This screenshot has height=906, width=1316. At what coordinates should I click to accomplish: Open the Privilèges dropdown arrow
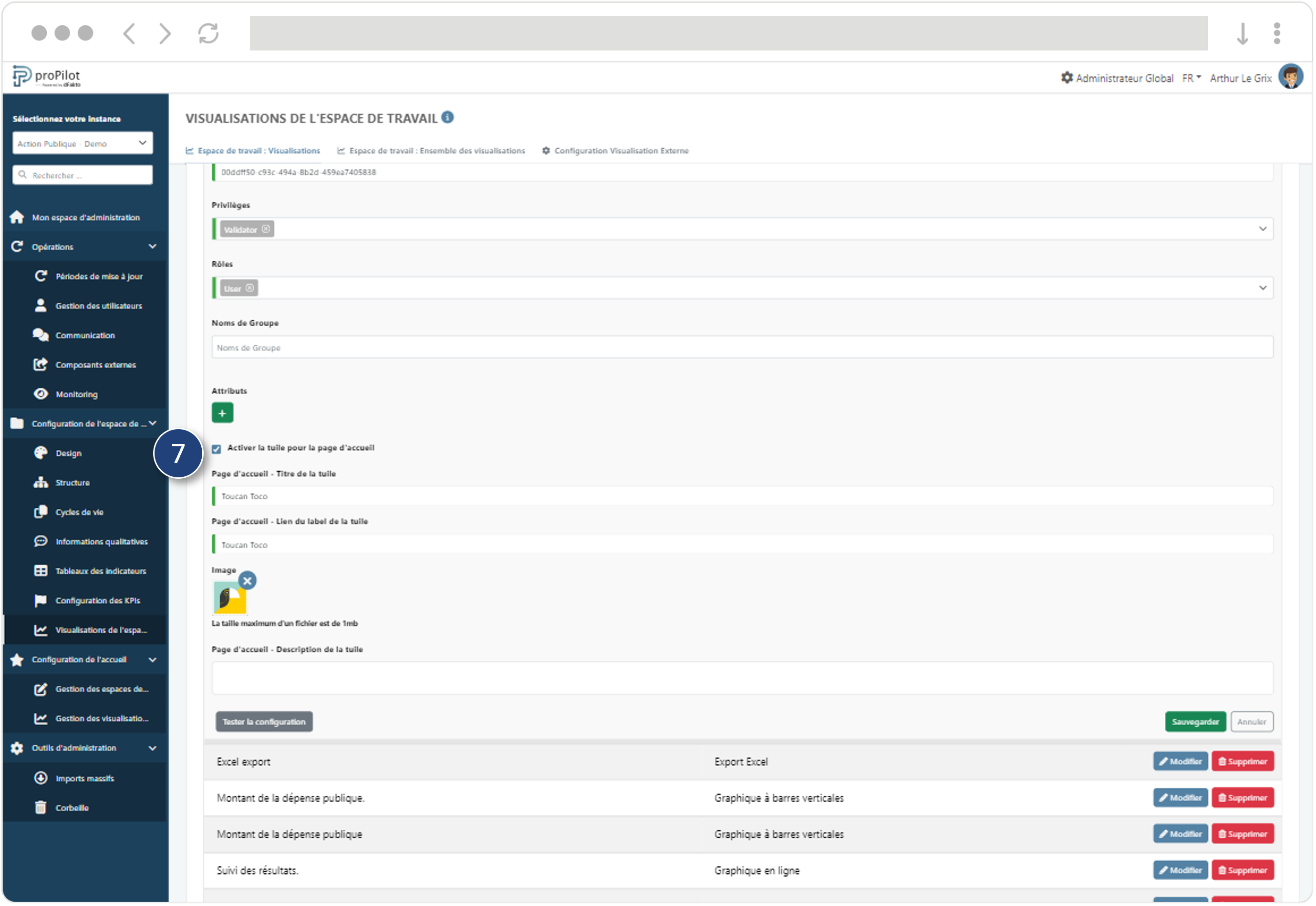pyautogui.click(x=1262, y=229)
